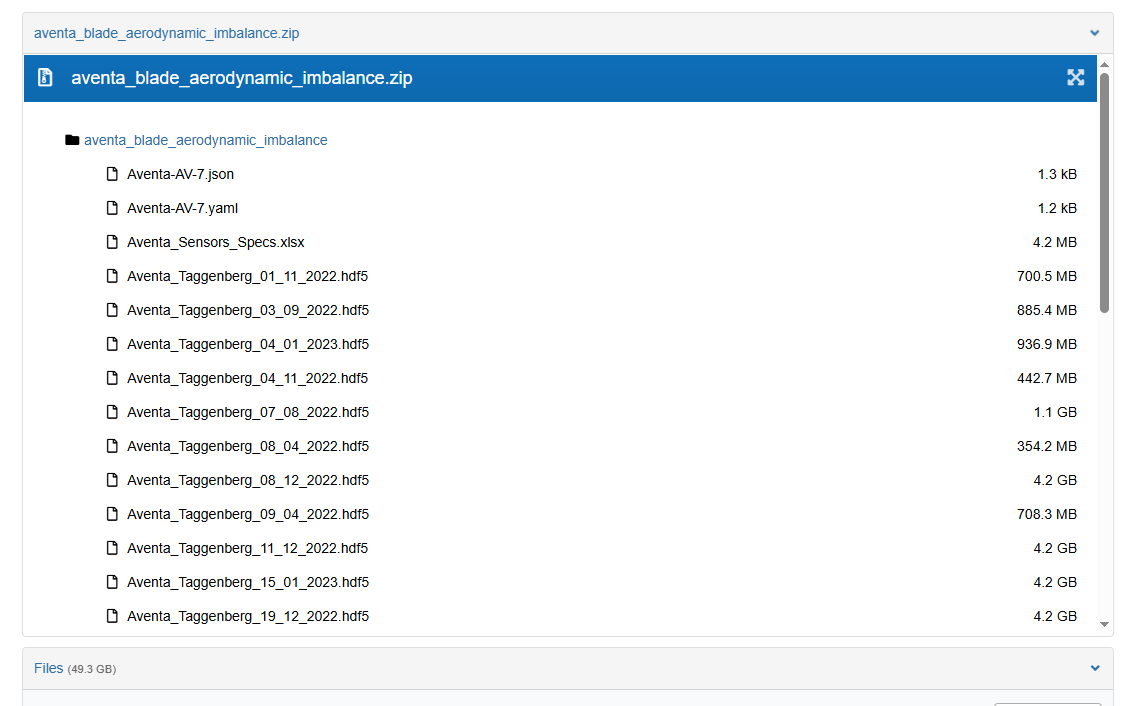Viewport: 1129px width, 706px height.
Task: Click the 1.2 kB size value
Action: (x=1057, y=208)
